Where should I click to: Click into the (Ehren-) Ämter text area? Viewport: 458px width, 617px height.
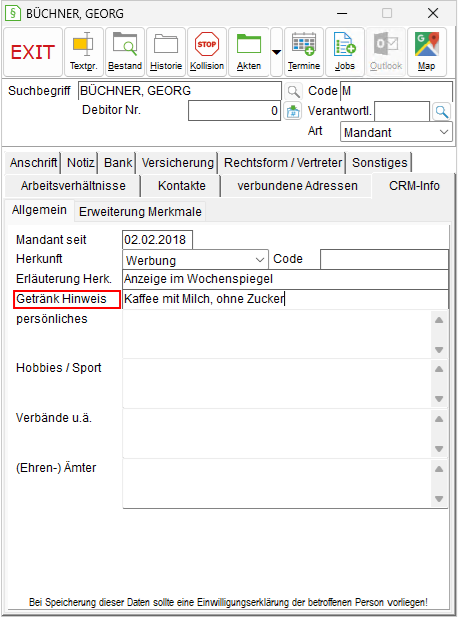[277, 484]
